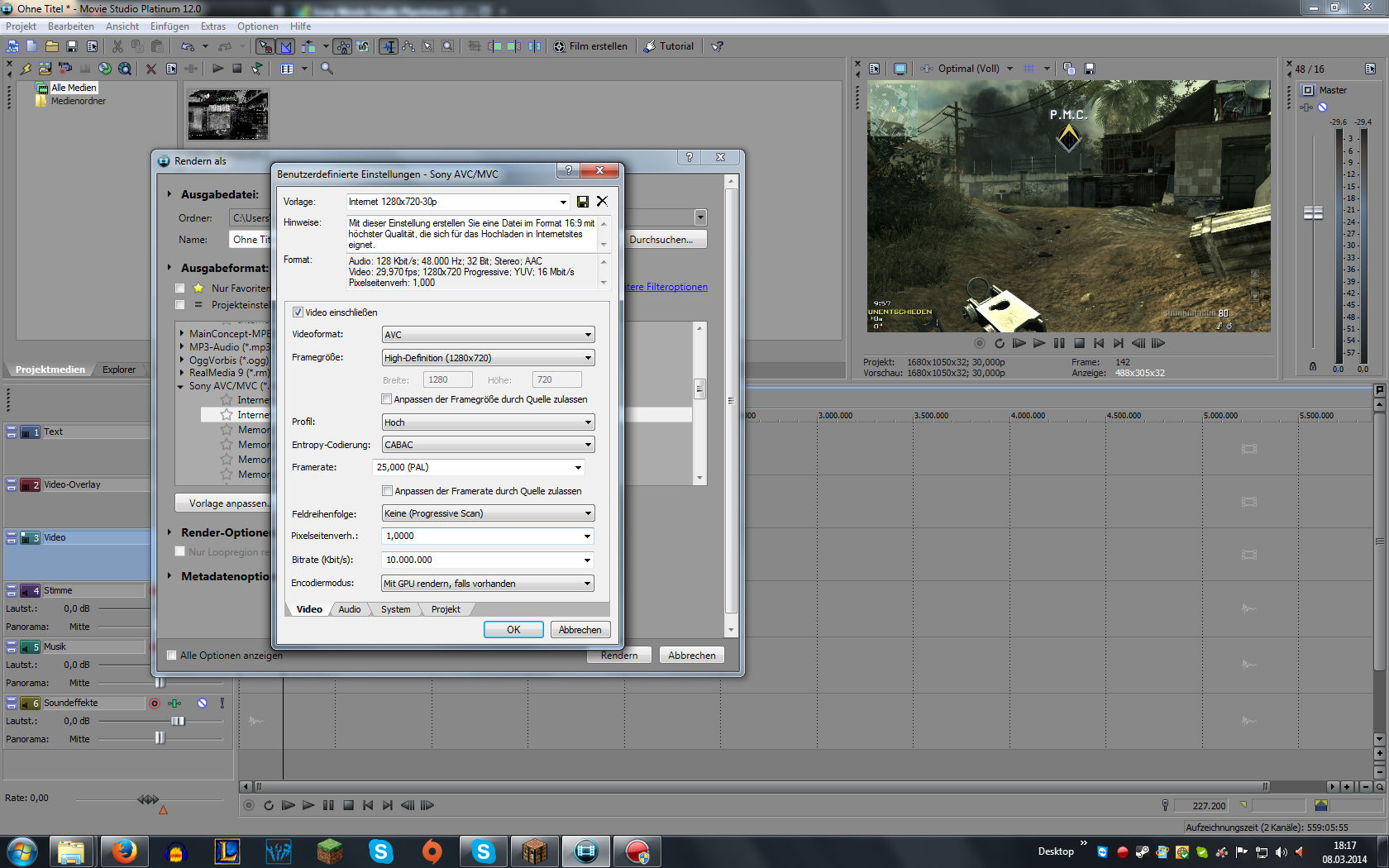1389x868 pixels.
Task: Delete the template with the X icon
Action: (602, 201)
